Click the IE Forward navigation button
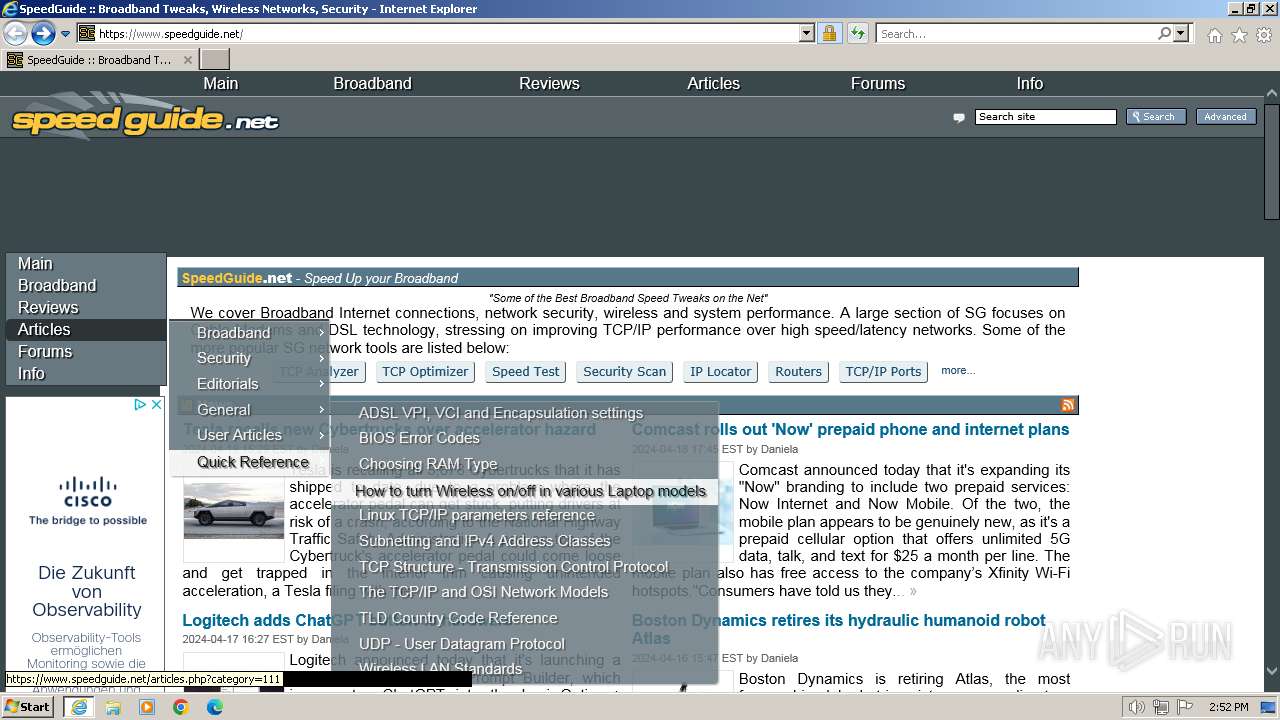Image resolution: width=1280 pixels, height=720 pixels. tap(42, 33)
